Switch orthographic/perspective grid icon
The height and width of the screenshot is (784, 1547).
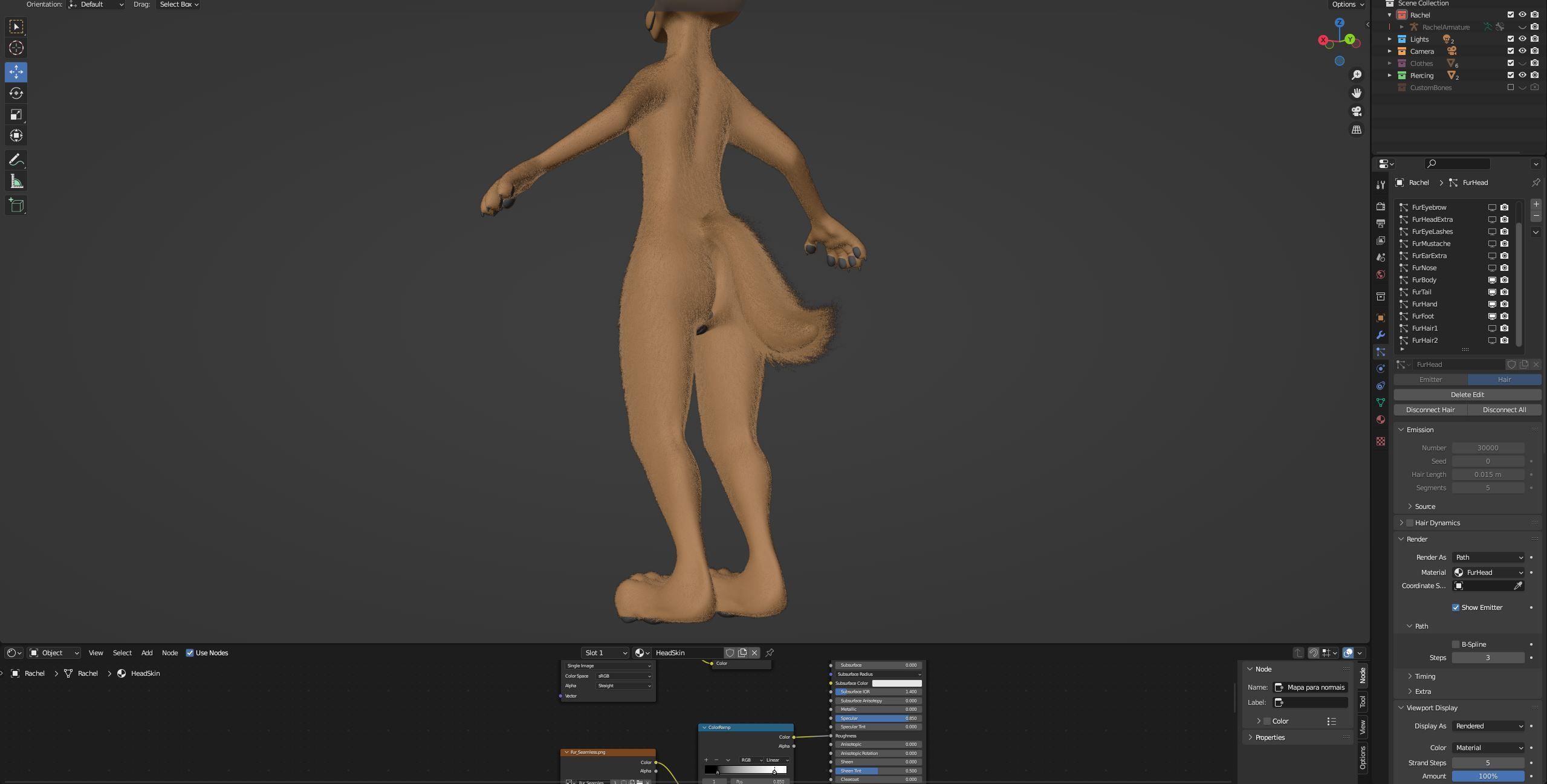click(1357, 129)
